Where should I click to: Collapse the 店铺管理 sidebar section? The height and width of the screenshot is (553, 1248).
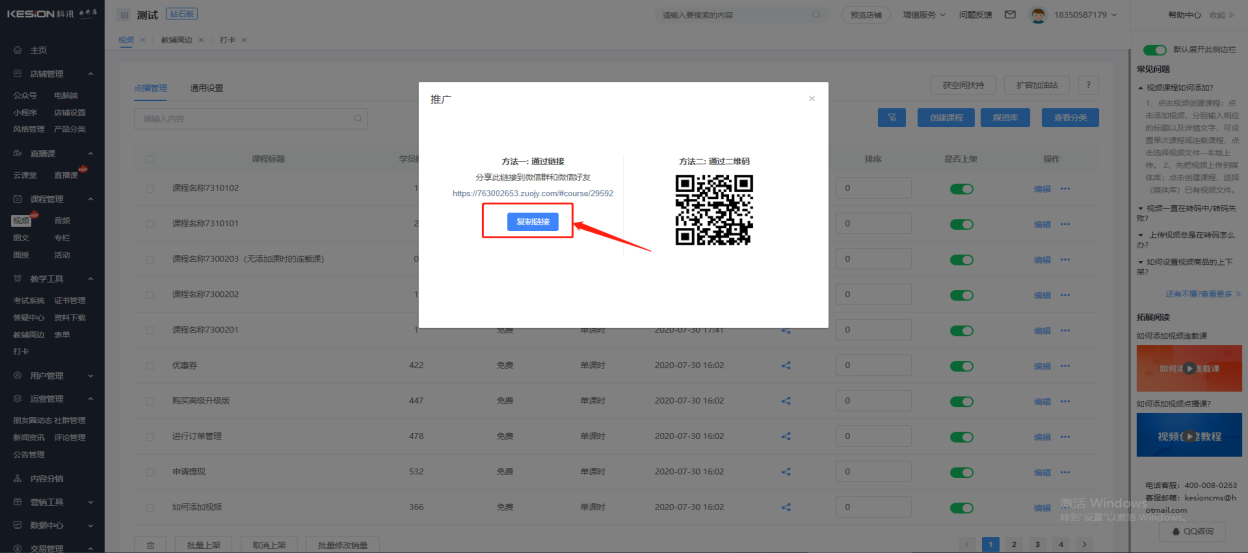(91, 74)
